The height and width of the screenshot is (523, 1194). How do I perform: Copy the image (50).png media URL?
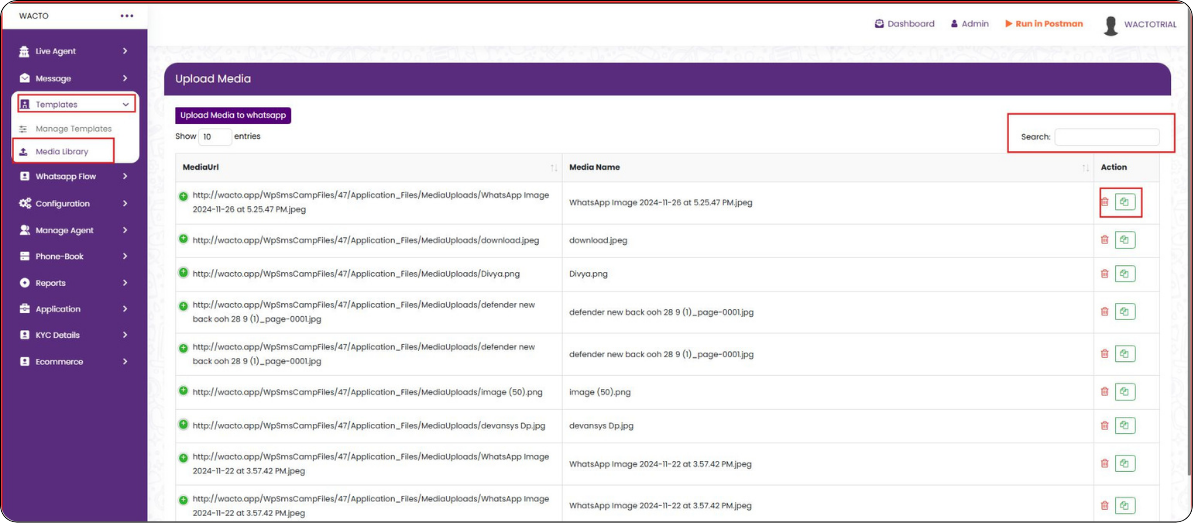pos(1125,392)
